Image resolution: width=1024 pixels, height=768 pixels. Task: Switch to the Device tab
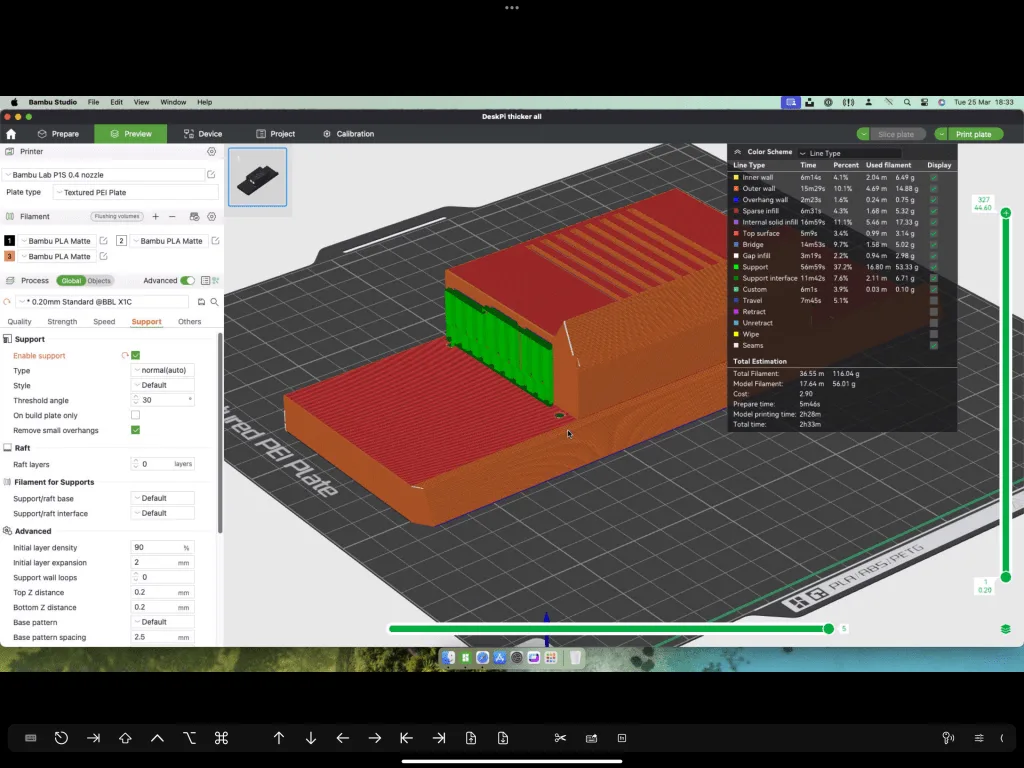pyautogui.click(x=203, y=134)
